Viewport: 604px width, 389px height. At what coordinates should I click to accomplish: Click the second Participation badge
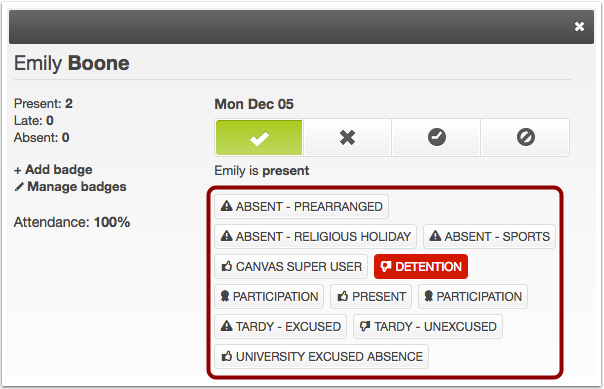coord(473,297)
